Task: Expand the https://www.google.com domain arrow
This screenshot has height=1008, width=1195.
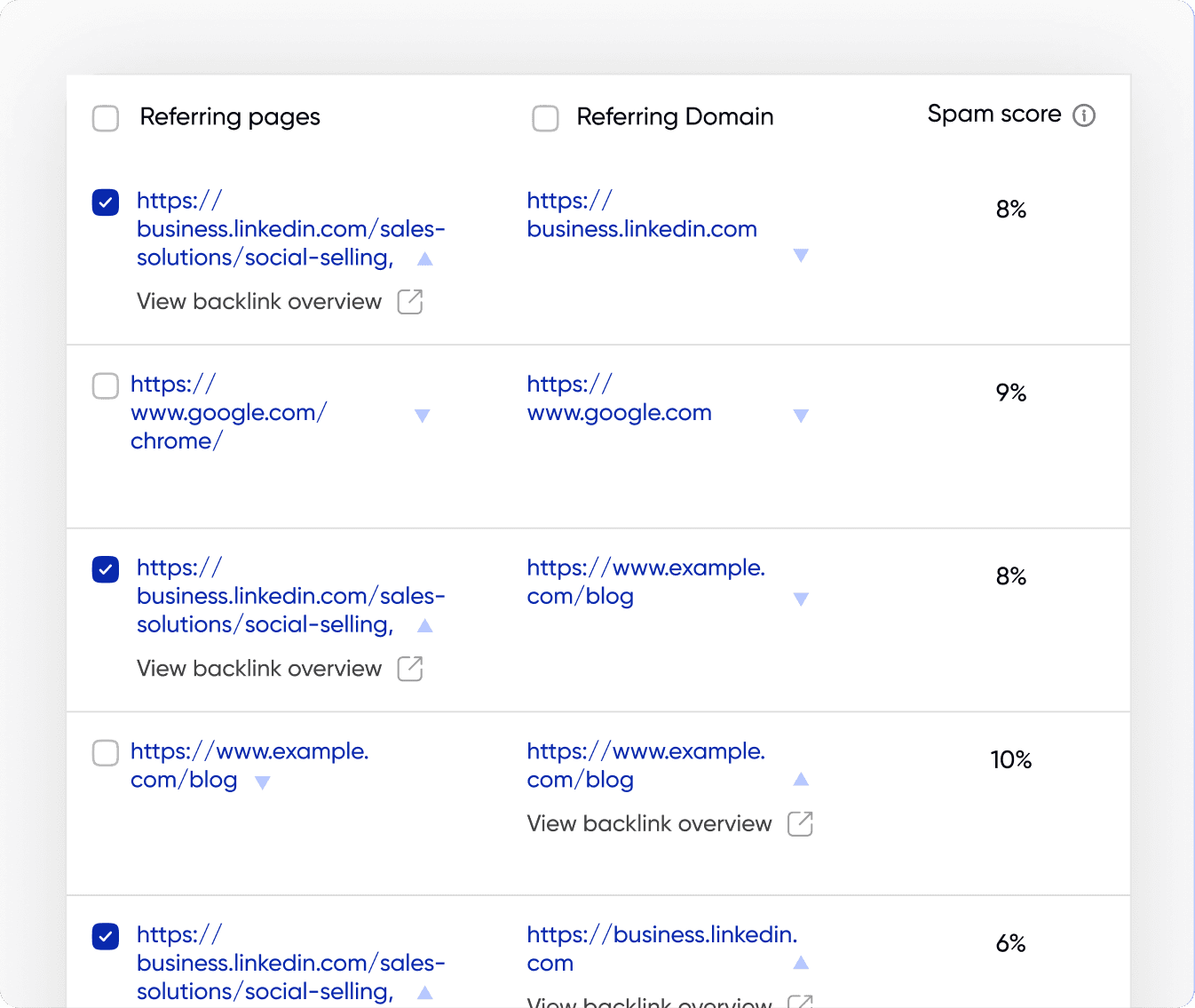Action: point(801,416)
